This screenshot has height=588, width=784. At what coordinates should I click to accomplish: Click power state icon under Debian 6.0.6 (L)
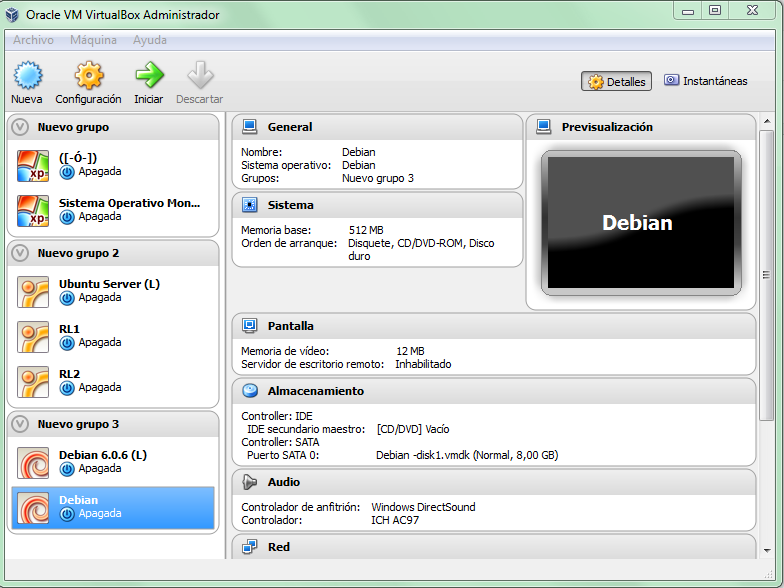coord(67,469)
